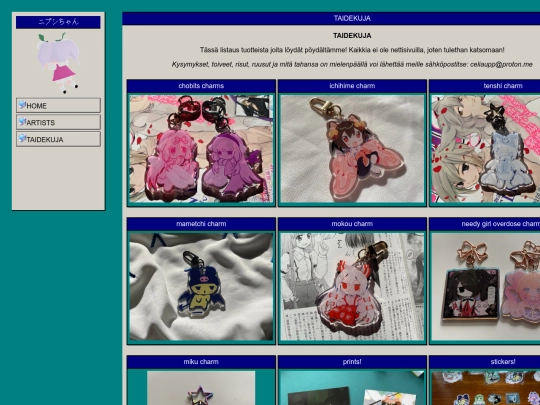Open the prints! photo

(352, 388)
